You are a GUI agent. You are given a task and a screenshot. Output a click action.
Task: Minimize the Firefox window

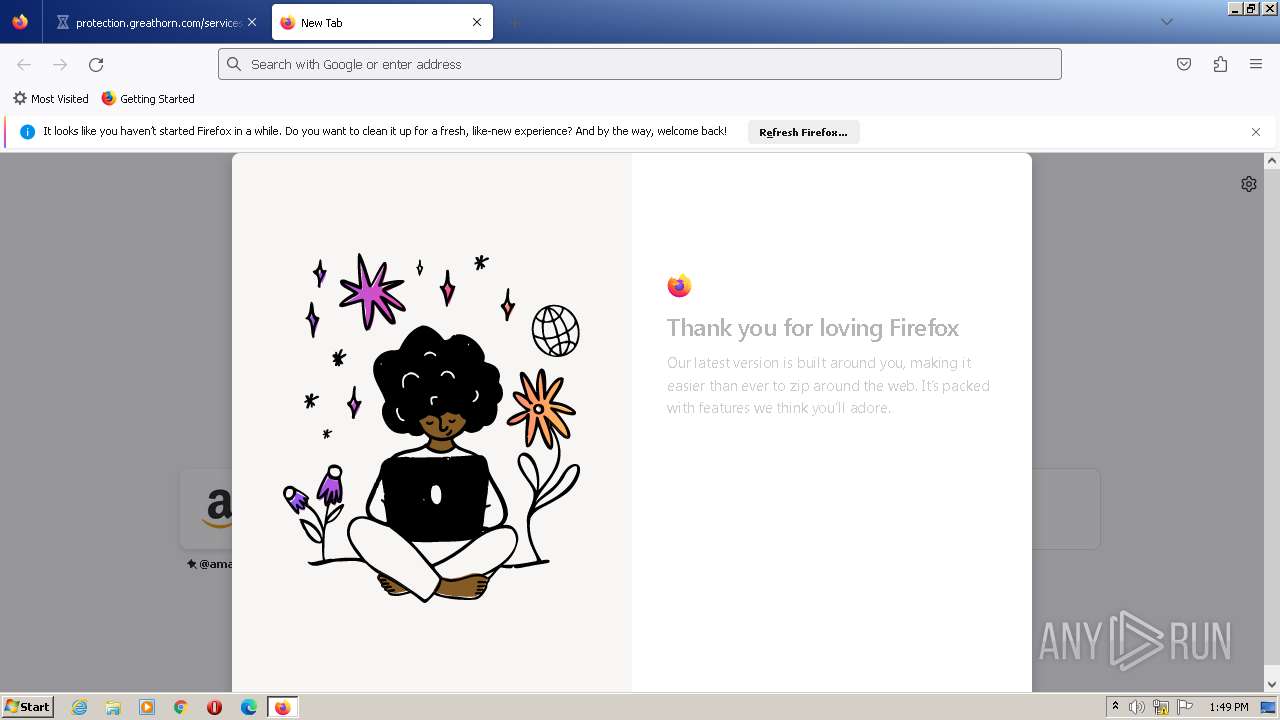pyautogui.click(x=1235, y=8)
